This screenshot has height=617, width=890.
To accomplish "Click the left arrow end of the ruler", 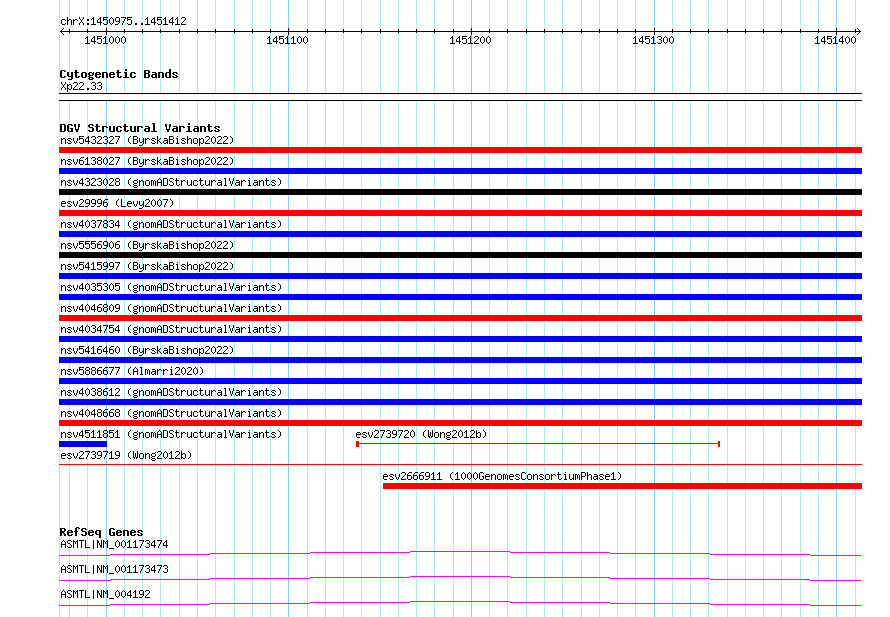I will [62, 32].
